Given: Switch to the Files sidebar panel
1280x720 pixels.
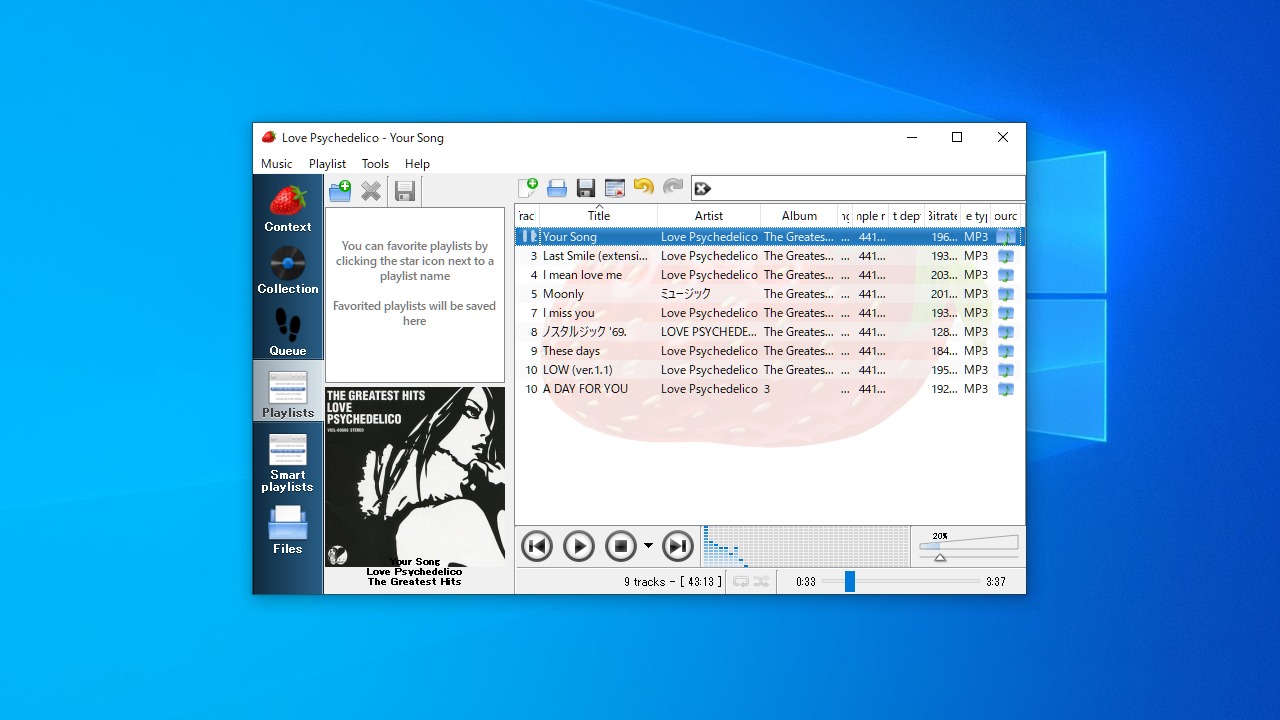Looking at the screenshot, I should 288,529.
